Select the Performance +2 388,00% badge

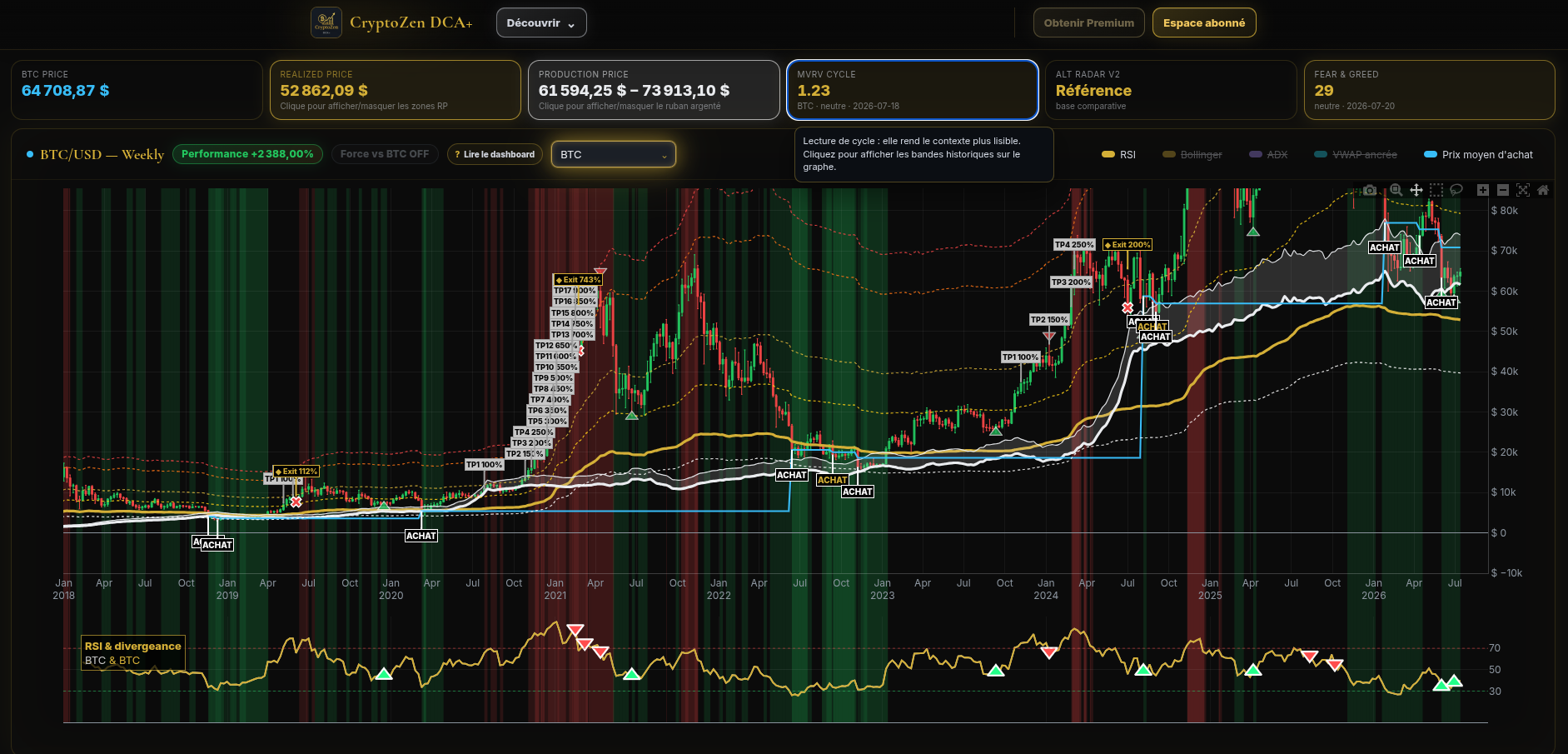[x=247, y=154]
